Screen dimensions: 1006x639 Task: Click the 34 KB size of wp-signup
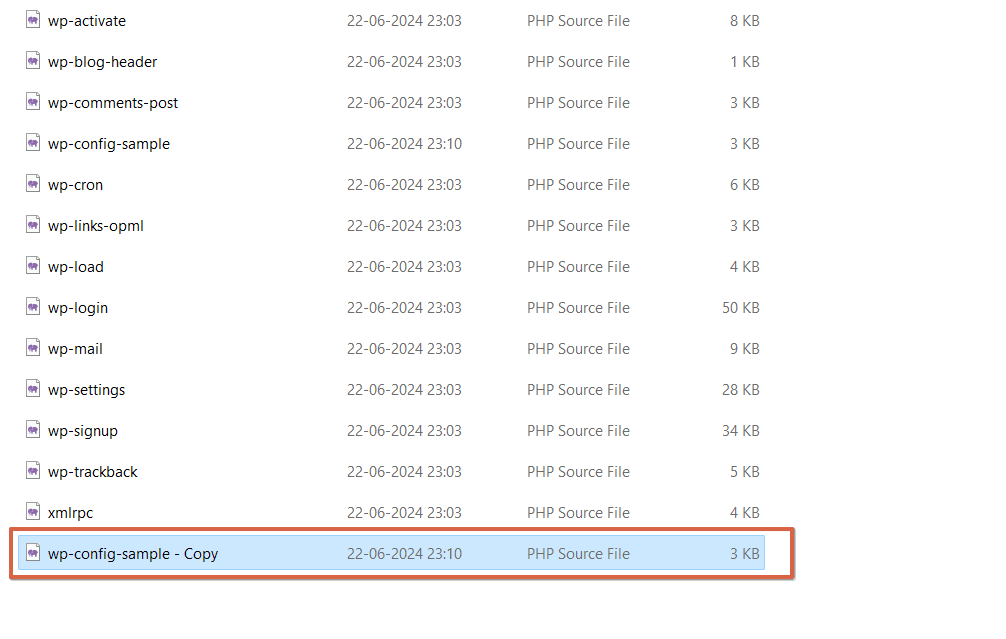(x=740, y=432)
